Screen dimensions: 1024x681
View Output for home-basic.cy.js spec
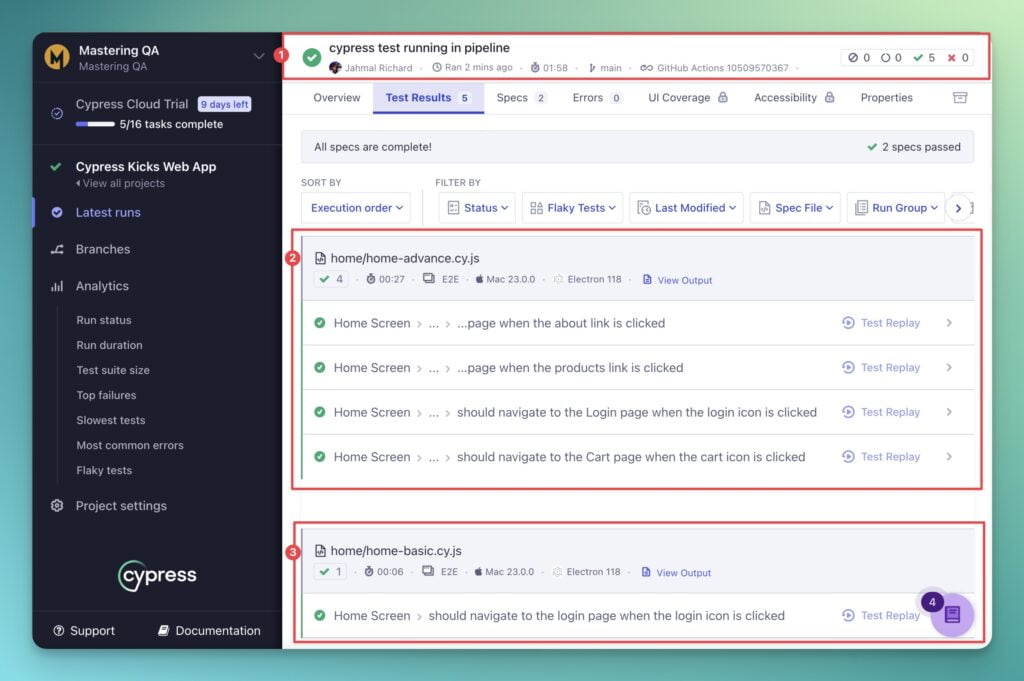[676, 573]
